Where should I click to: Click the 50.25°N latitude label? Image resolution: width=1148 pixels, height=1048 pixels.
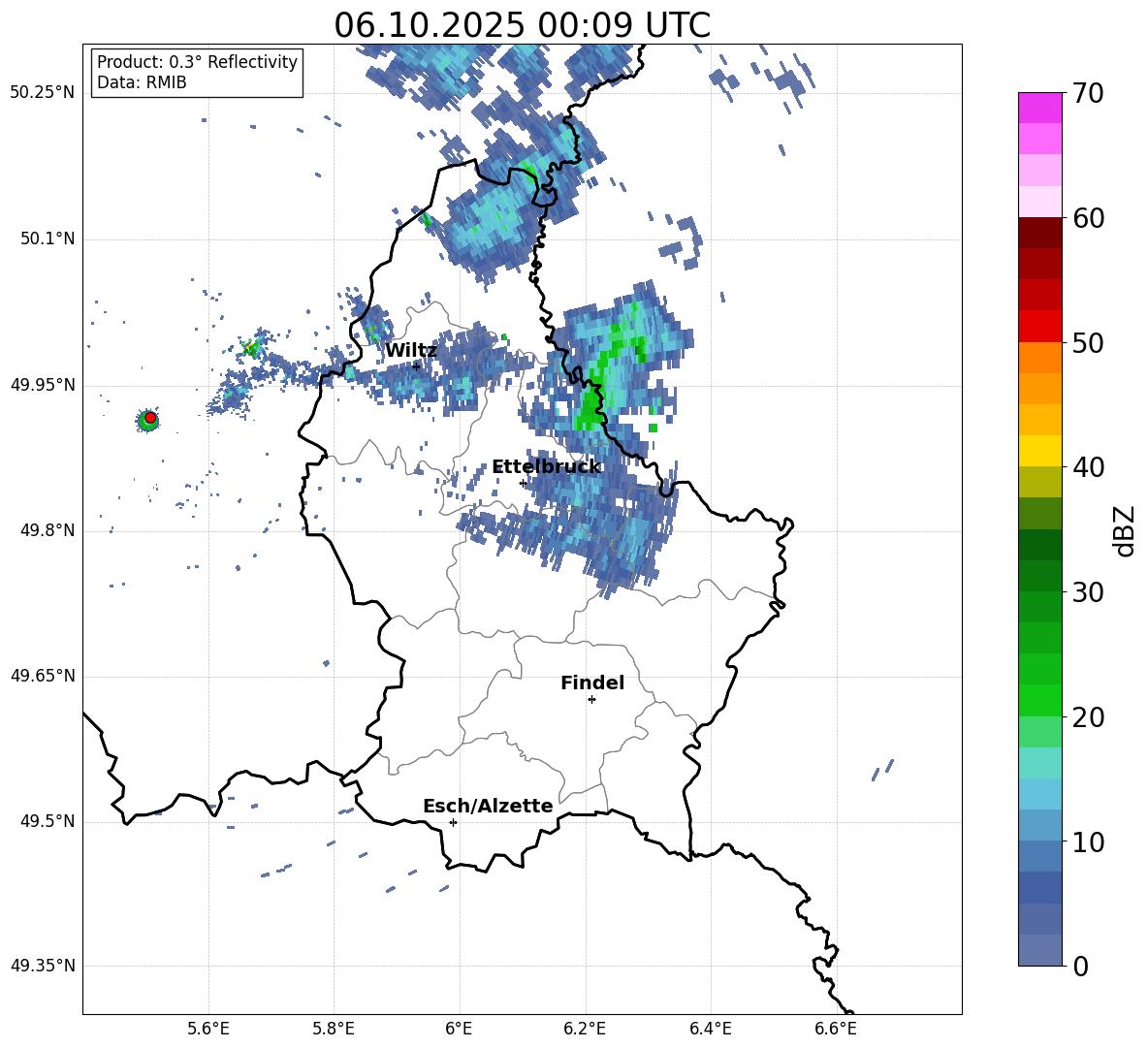pos(43,93)
